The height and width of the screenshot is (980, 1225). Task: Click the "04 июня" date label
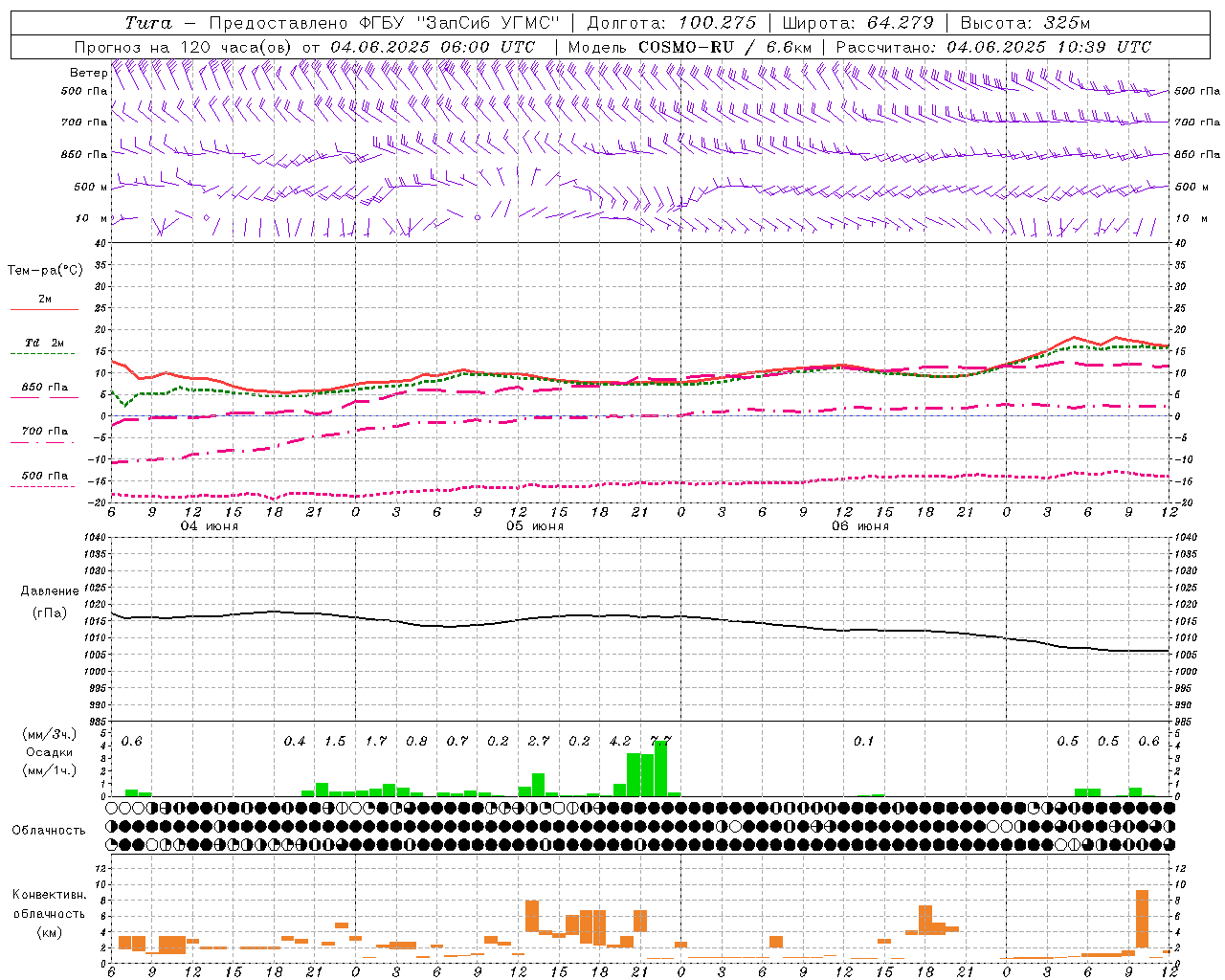coord(210,526)
